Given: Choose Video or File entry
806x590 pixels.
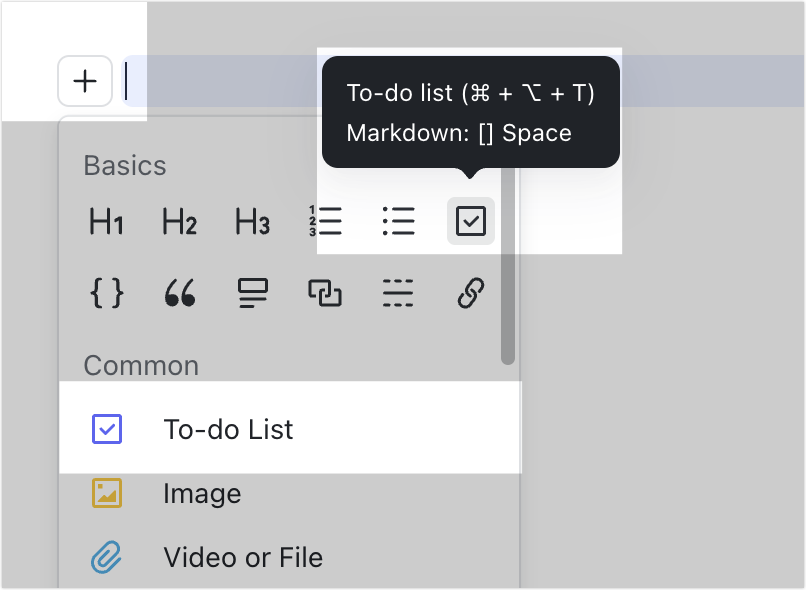Looking at the screenshot, I should pos(243,557).
